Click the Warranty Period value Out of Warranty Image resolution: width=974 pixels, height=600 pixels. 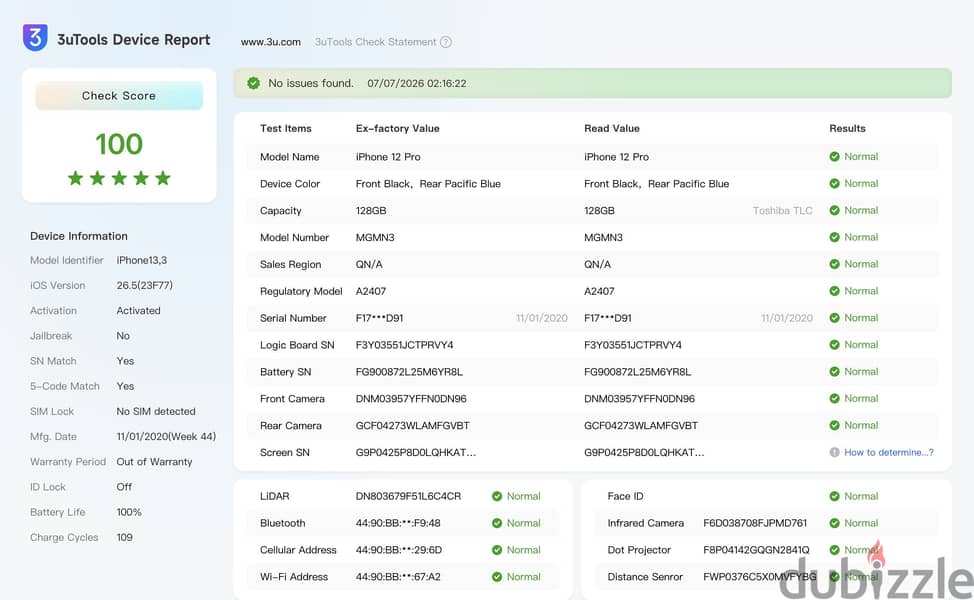154,462
